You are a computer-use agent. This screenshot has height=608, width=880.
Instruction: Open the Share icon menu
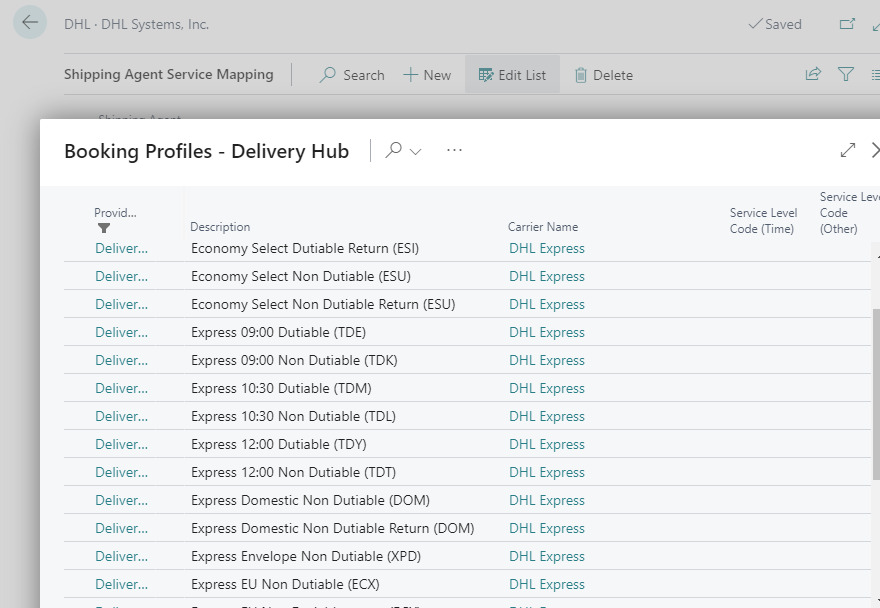[x=813, y=74]
